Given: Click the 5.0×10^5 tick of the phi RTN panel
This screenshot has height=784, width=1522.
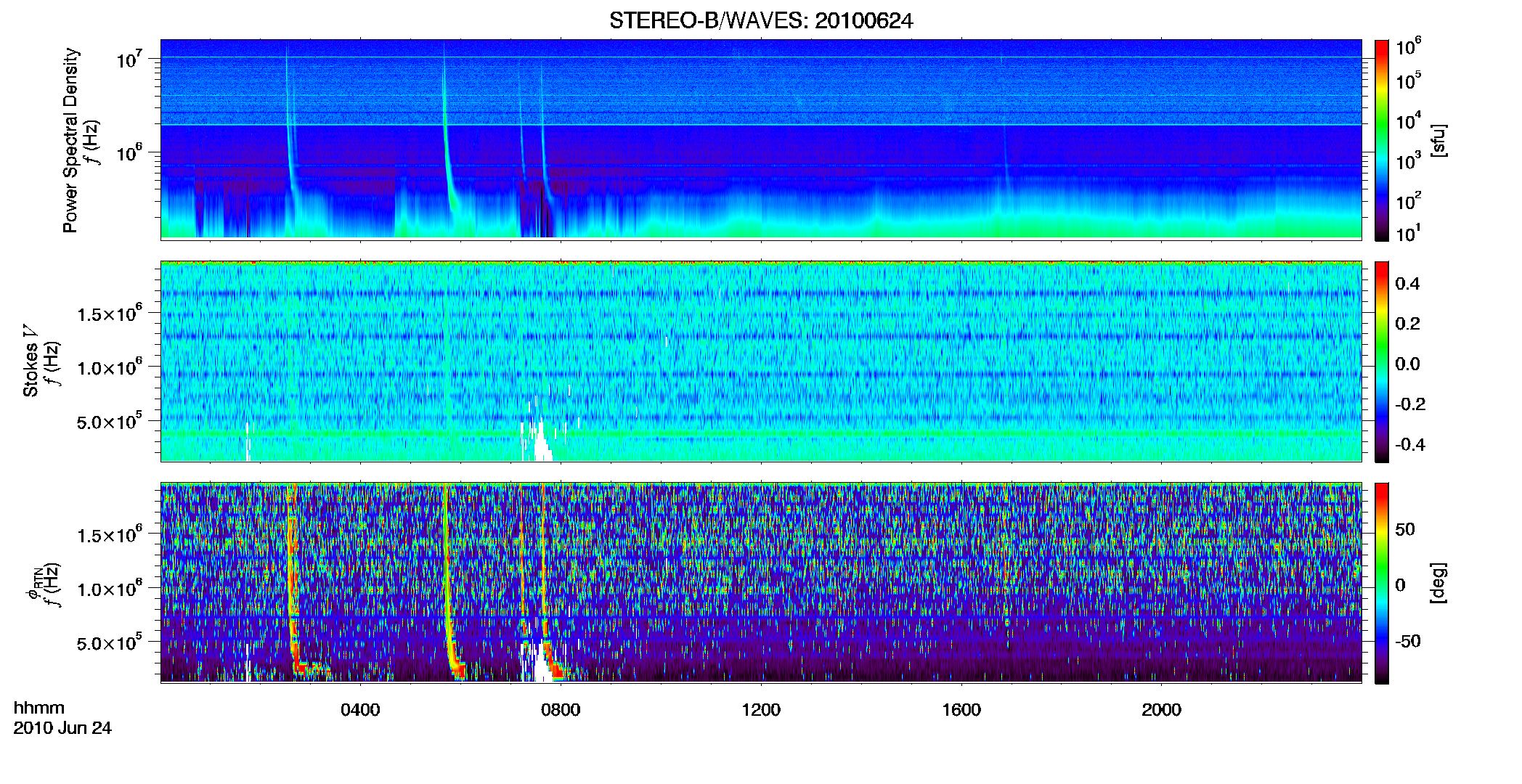Looking at the screenshot, I should (110, 643).
